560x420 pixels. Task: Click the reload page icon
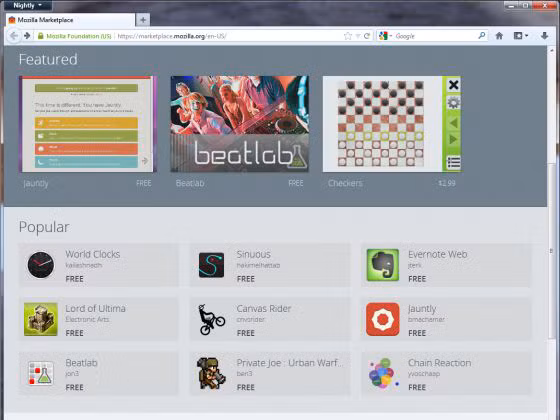coord(367,36)
